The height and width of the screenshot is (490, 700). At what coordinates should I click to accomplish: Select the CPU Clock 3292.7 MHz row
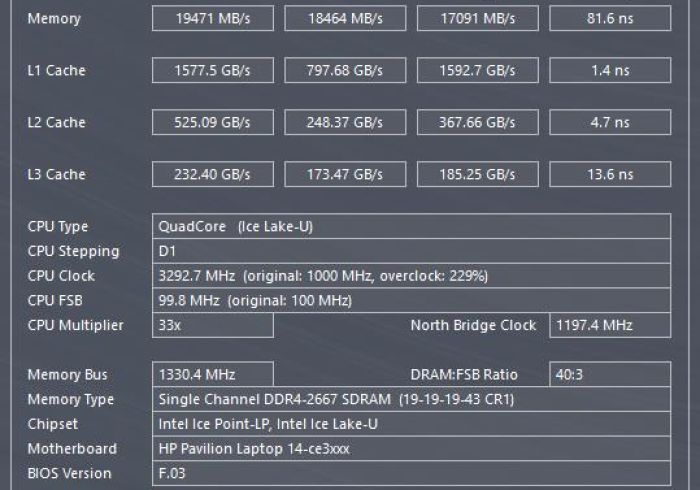[411, 276]
